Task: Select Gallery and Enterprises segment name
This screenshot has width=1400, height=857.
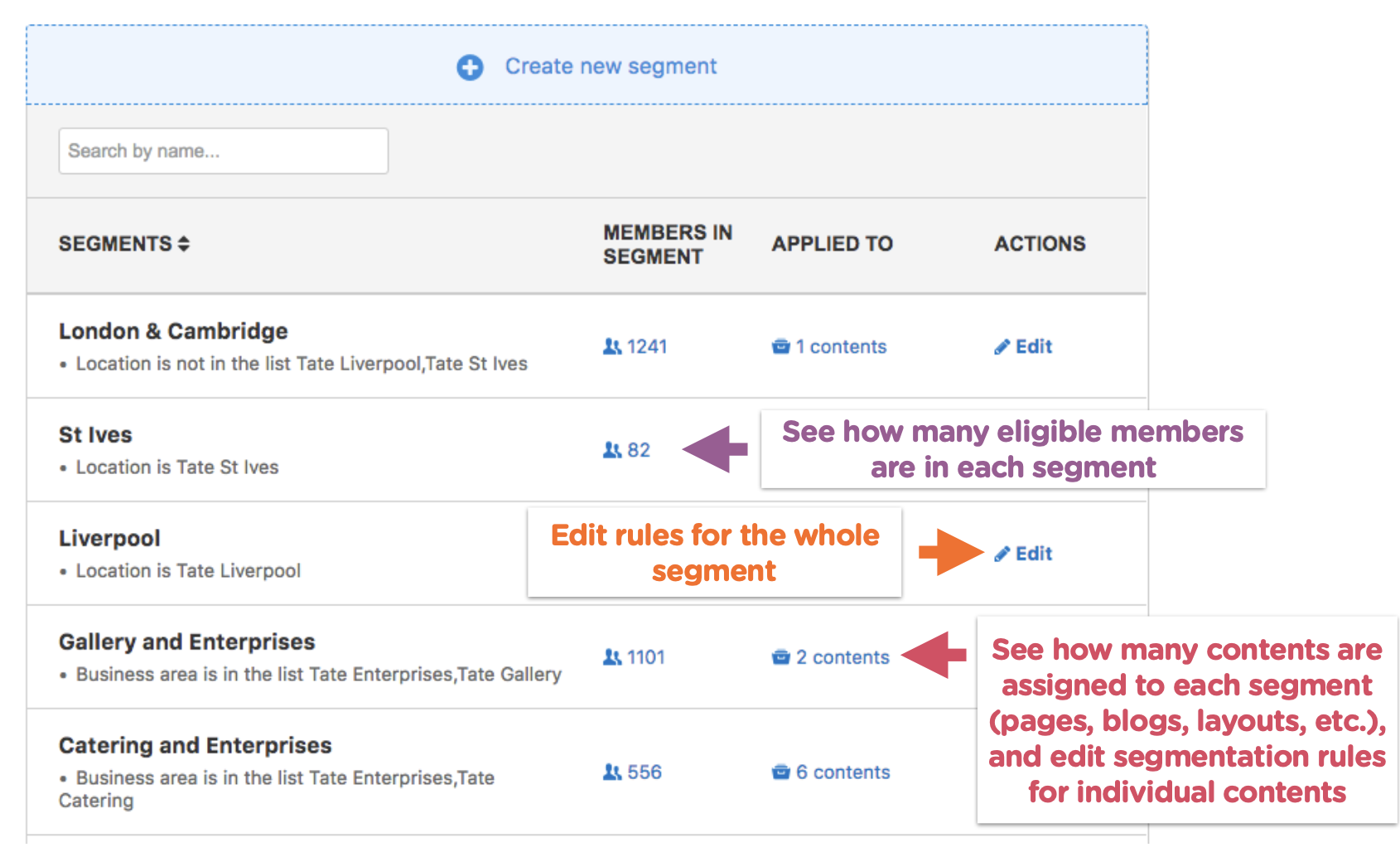Action: 187,642
